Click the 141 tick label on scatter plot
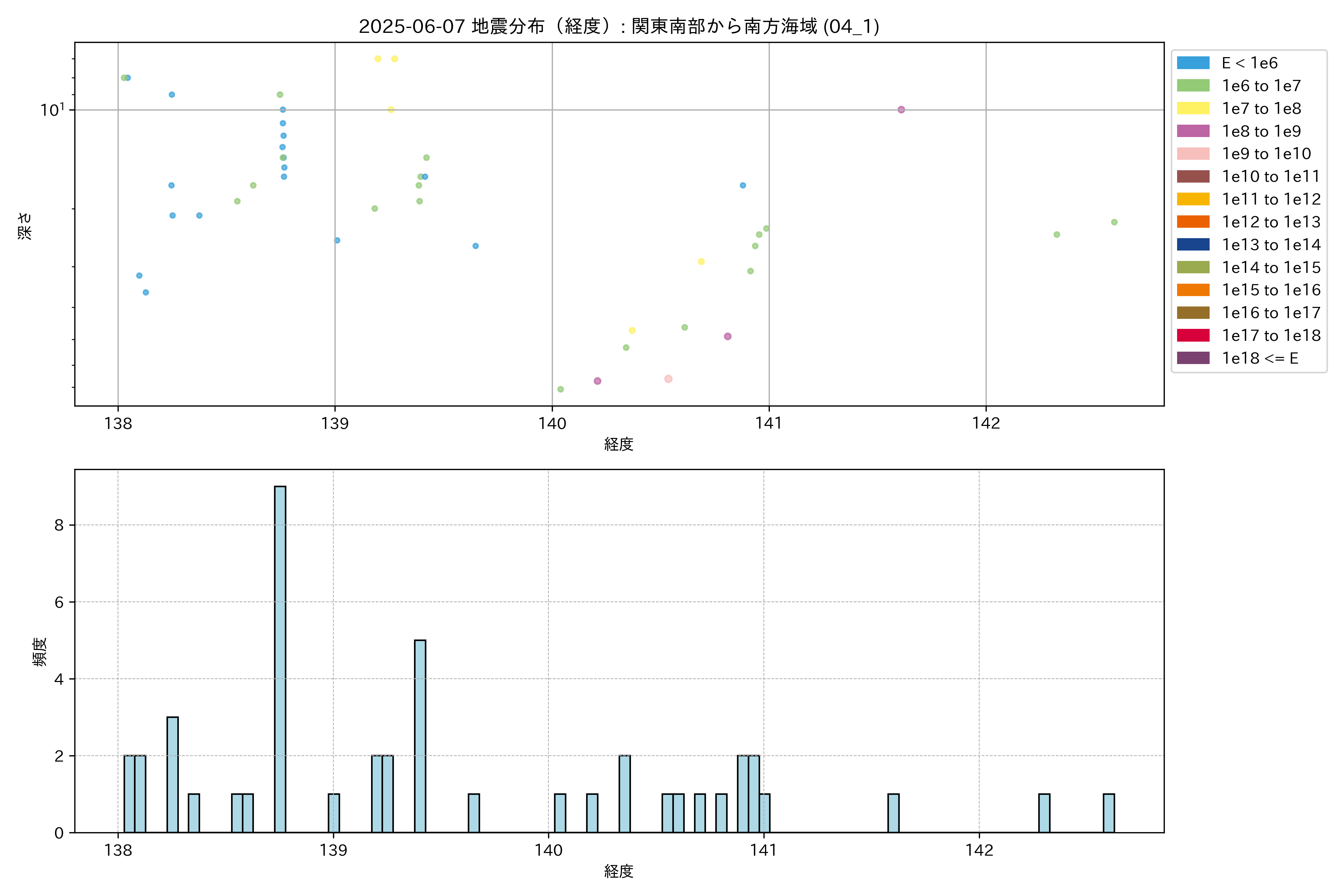This screenshot has height=896, width=1344. pos(769,423)
